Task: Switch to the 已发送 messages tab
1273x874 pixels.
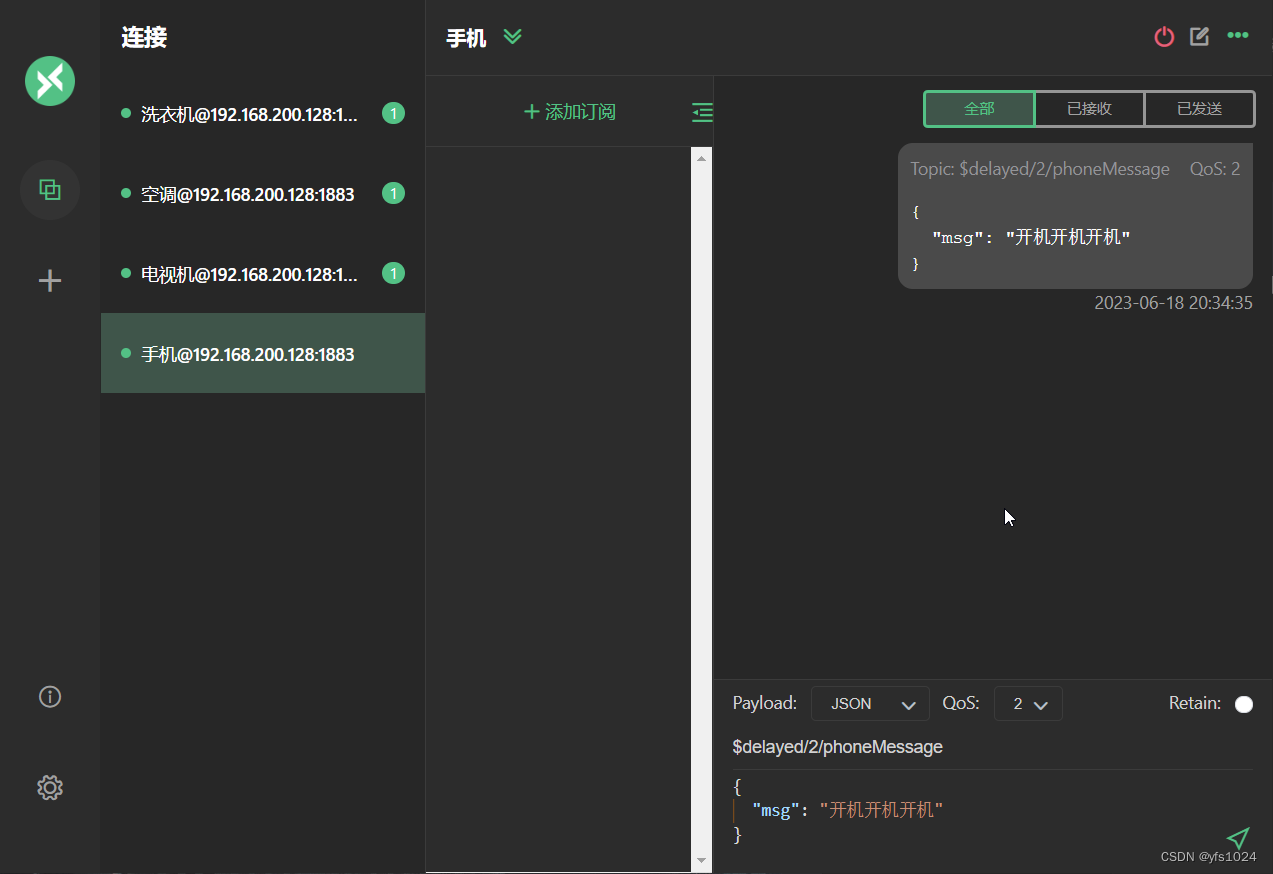Action: tap(1199, 109)
